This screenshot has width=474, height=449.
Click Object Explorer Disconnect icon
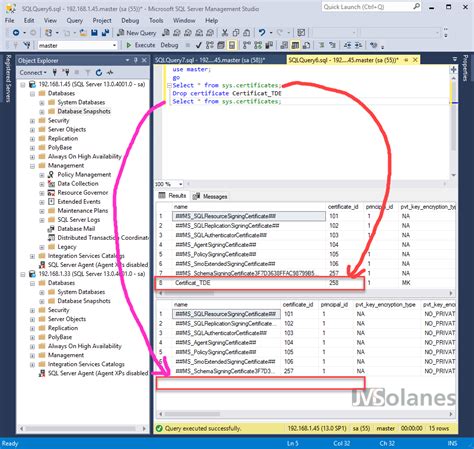point(66,72)
